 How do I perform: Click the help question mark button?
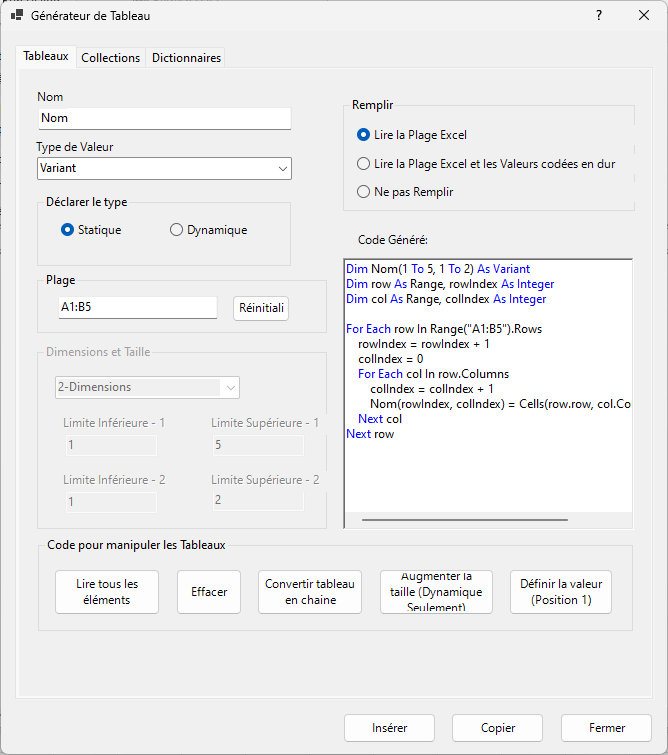pos(599,15)
